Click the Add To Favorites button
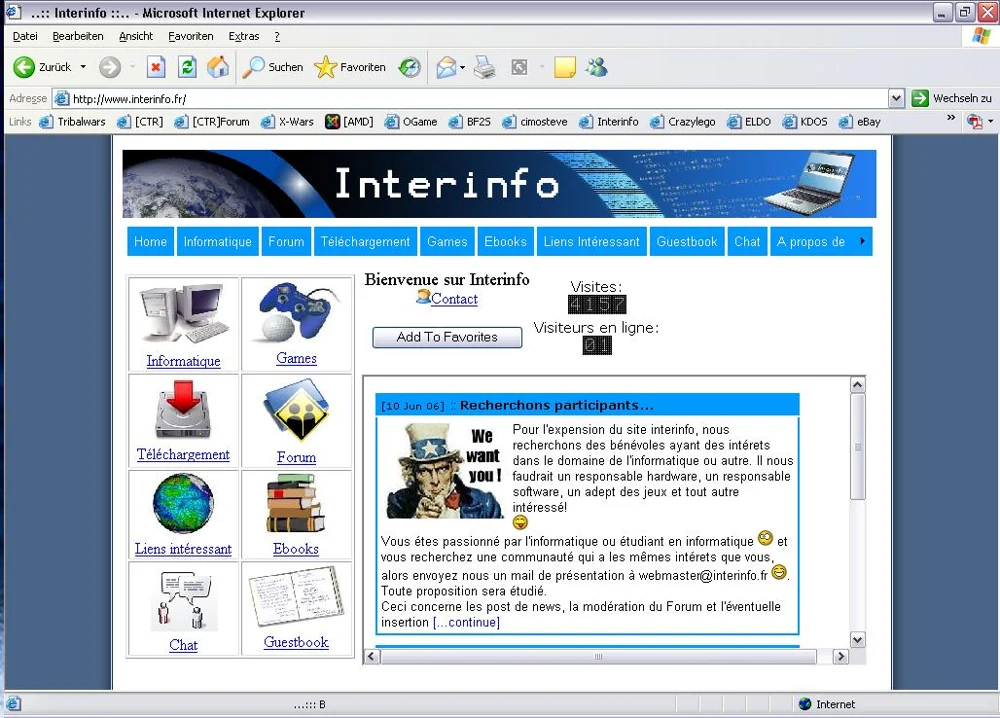The width and height of the screenshot is (1000, 718). pos(447,337)
